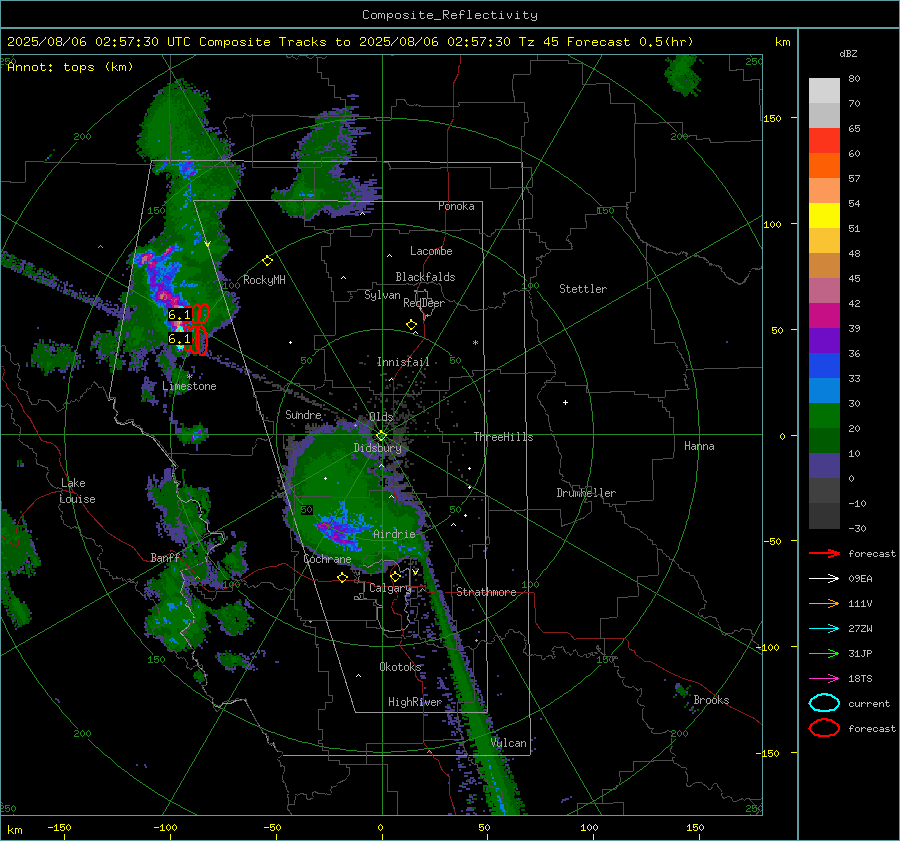Click the yellow diamond marker below Cochrane
This screenshot has width=900, height=841.
(x=342, y=578)
